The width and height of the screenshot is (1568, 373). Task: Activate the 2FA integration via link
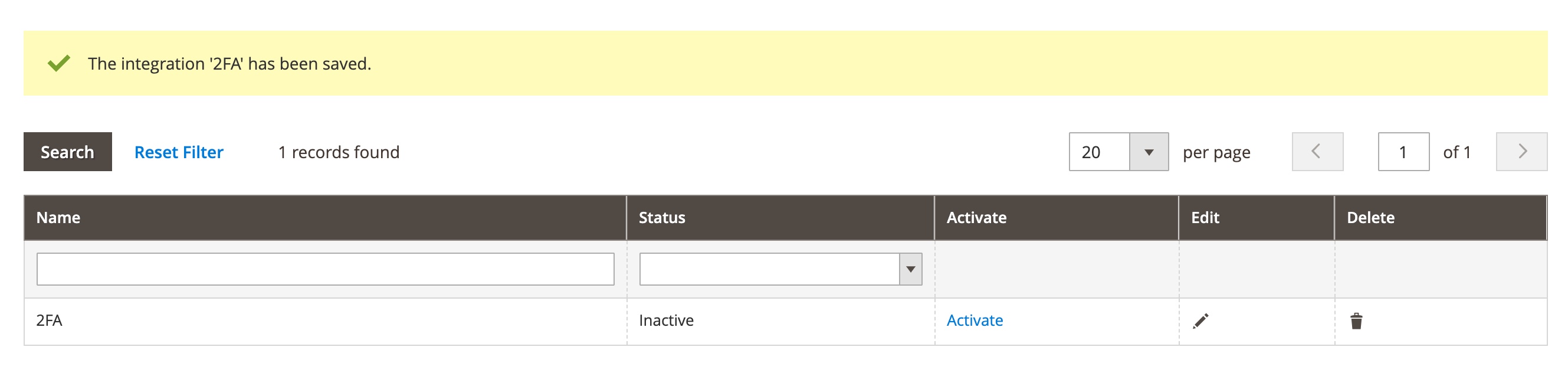tap(975, 320)
